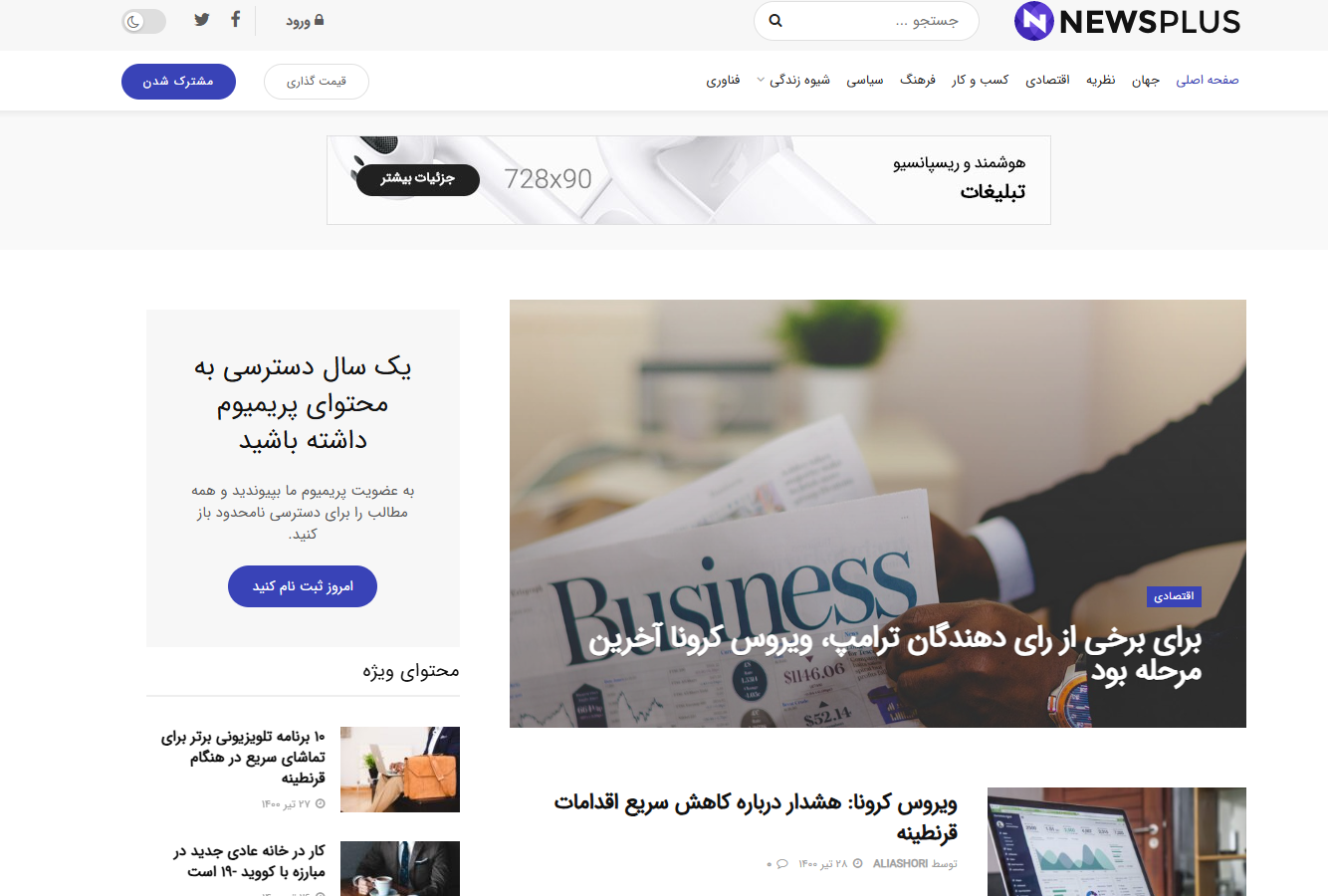1328x896 pixels.
Task: Open the Twitter bird icon
Action: pos(202,19)
